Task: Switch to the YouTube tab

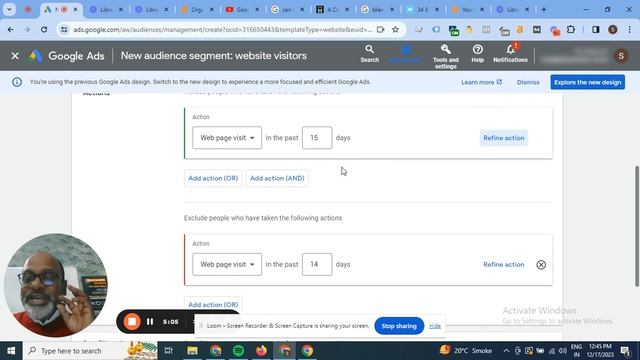Action: point(242,9)
